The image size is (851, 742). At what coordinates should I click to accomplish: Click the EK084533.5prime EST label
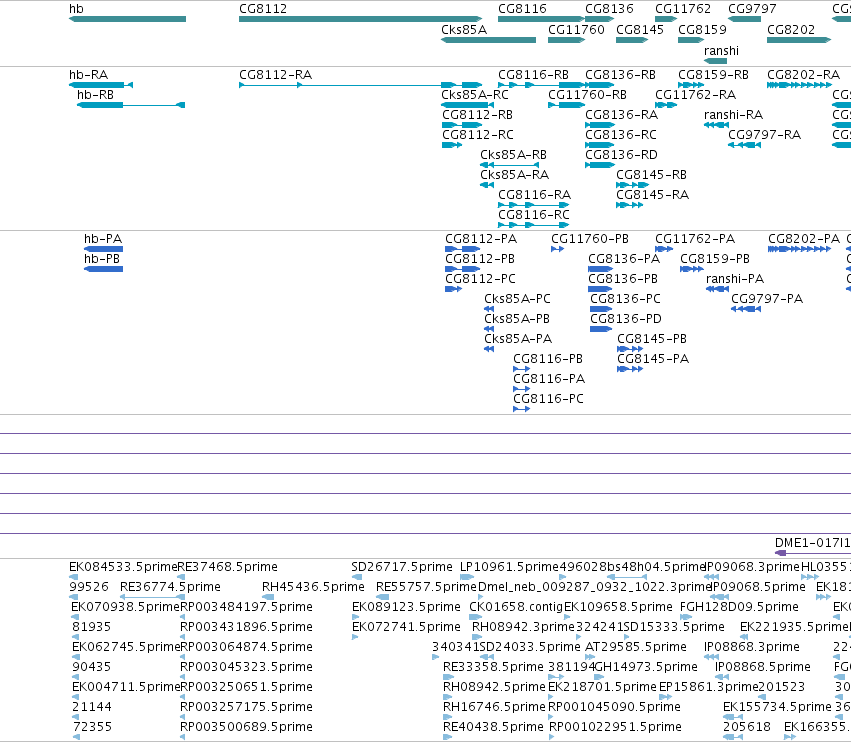click(123, 567)
